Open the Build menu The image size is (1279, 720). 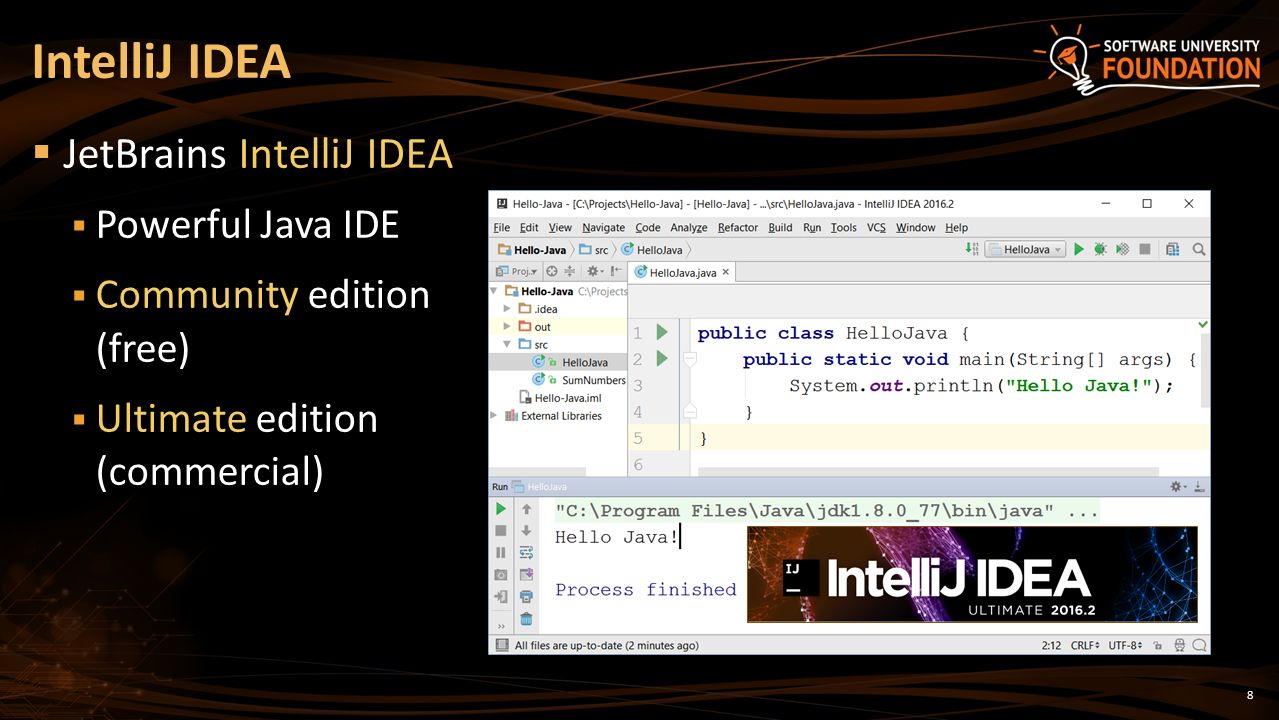pyautogui.click(x=780, y=227)
